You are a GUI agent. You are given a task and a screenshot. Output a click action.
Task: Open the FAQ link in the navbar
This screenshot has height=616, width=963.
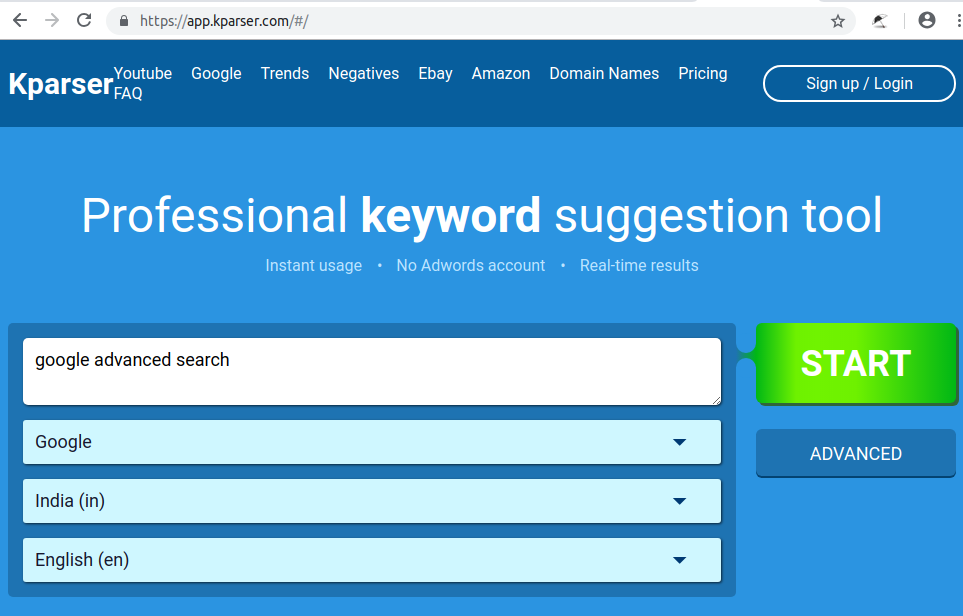pos(128,92)
